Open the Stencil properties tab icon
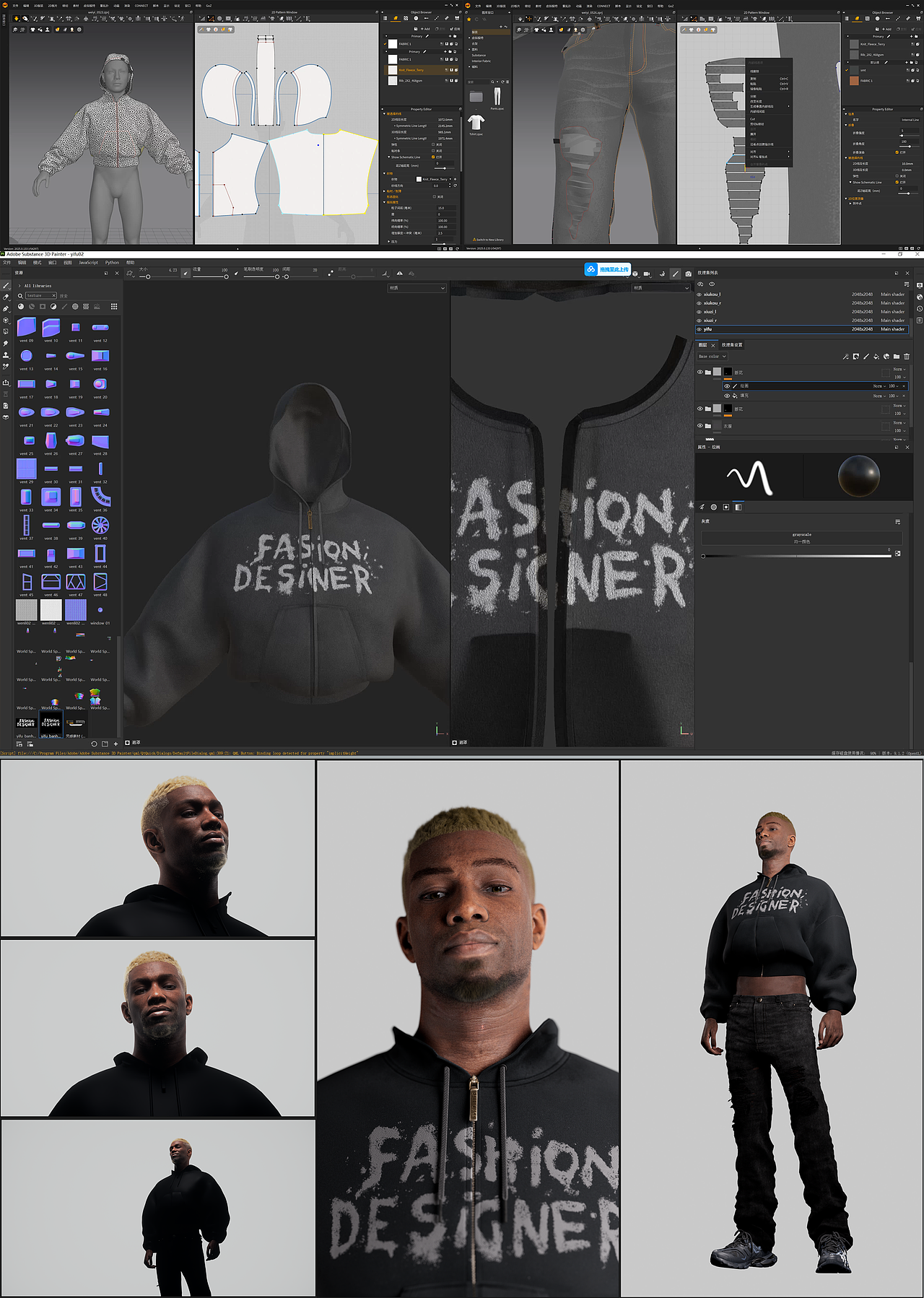This screenshot has height=1298, width=924. (x=726, y=507)
